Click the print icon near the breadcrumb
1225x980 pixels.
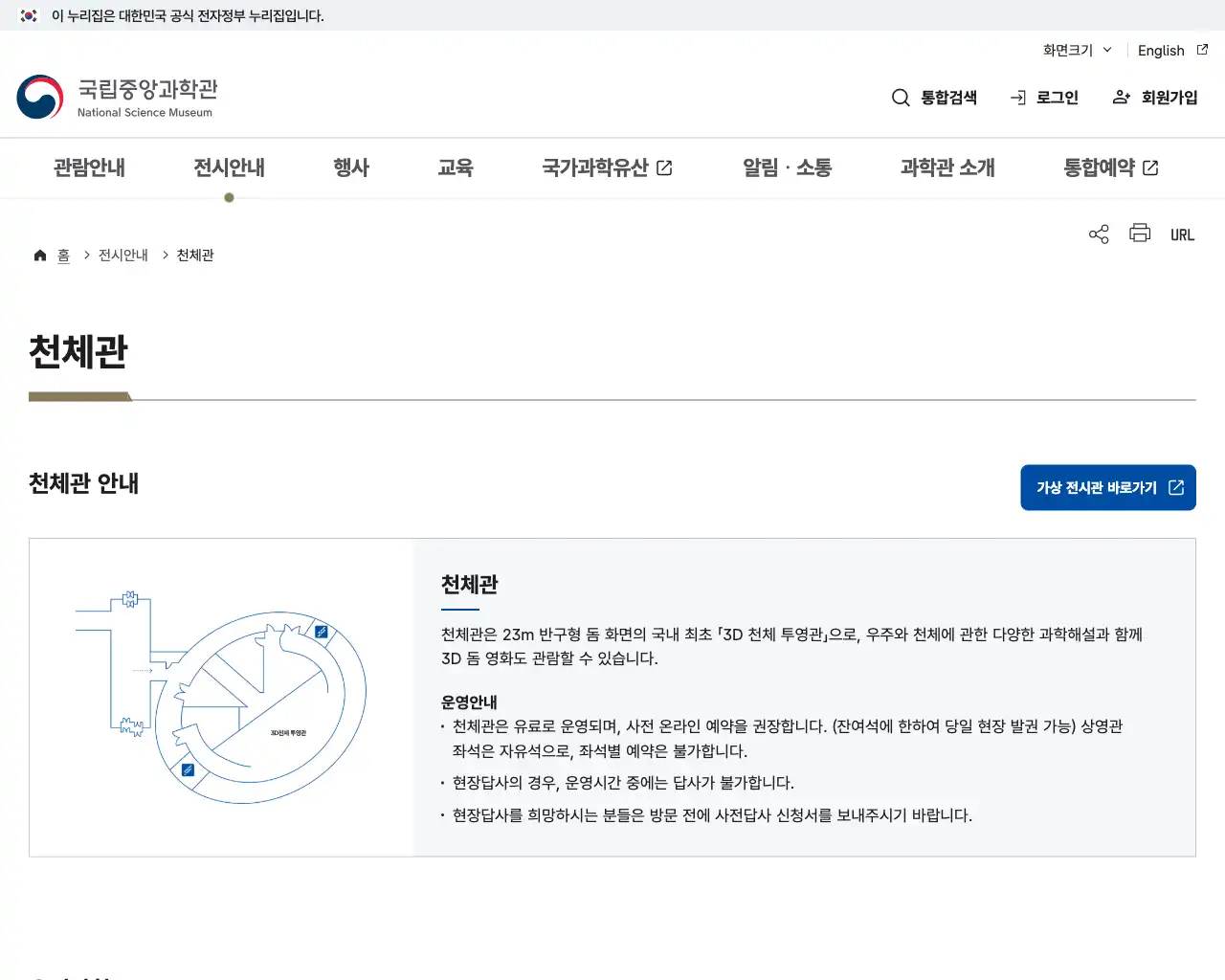click(x=1140, y=234)
